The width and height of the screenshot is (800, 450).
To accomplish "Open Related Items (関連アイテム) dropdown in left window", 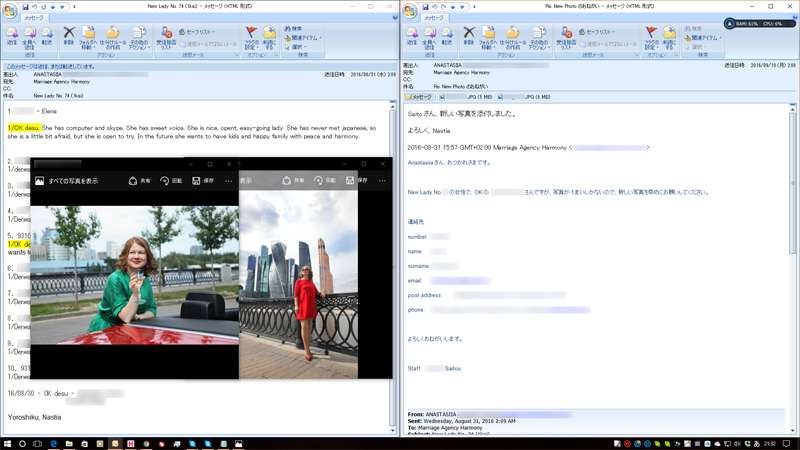I will pos(304,38).
